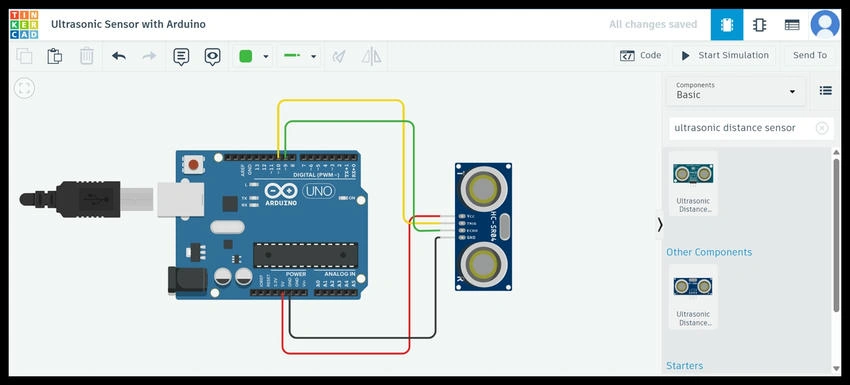Select the Arduino Uno board
Screen dimensions: 850x385
tap(269, 224)
